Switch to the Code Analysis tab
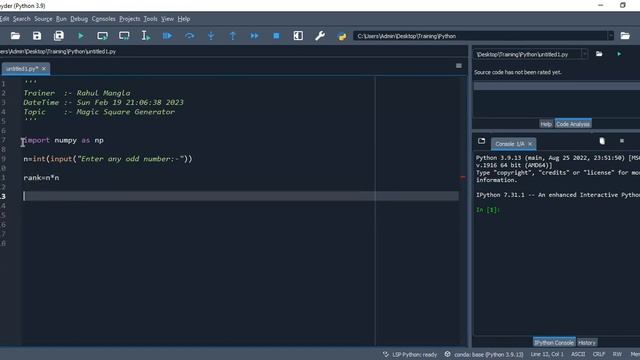 point(573,124)
